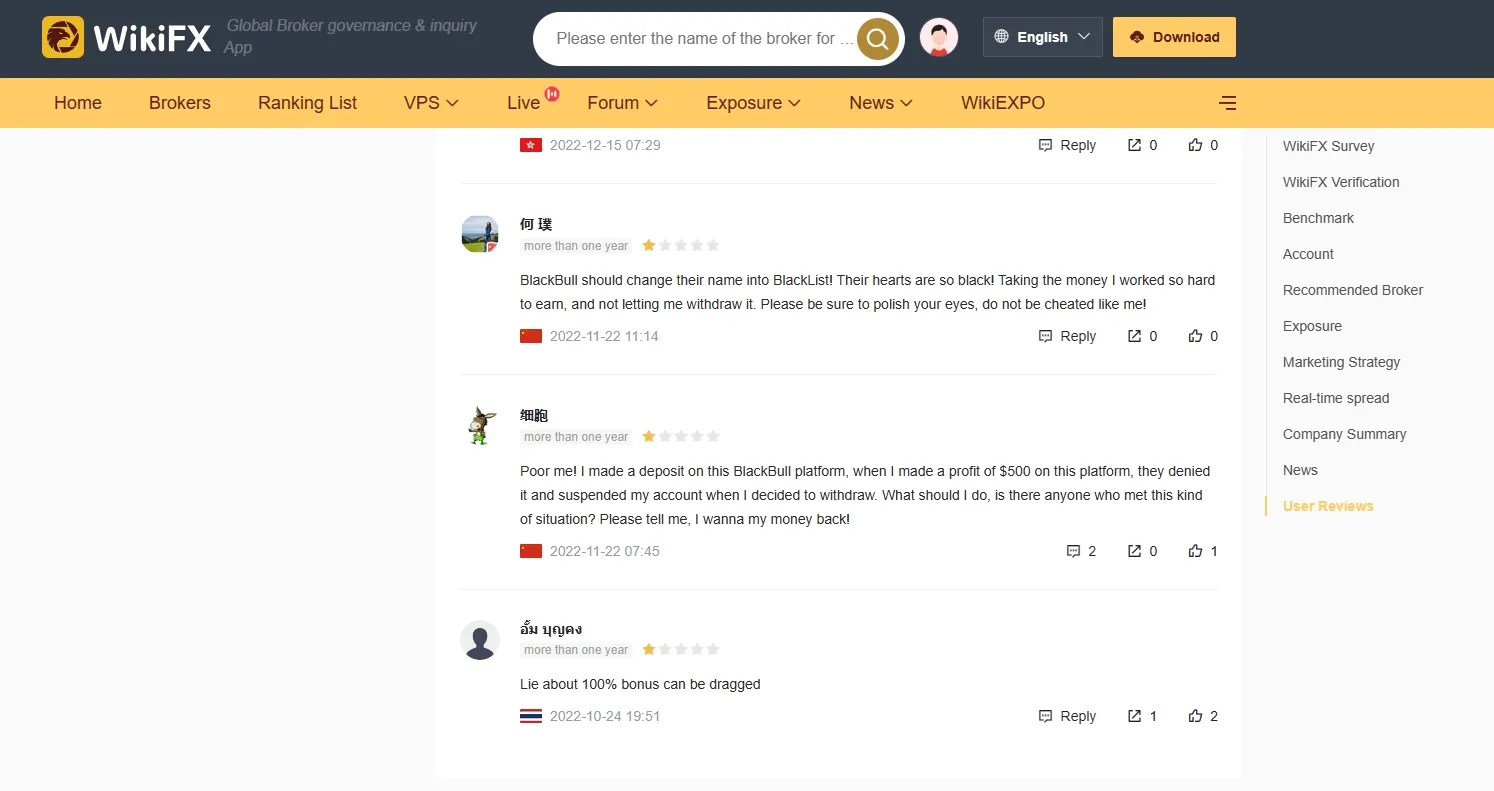
Task: Open the user avatar profile icon
Action: pos(939,37)
